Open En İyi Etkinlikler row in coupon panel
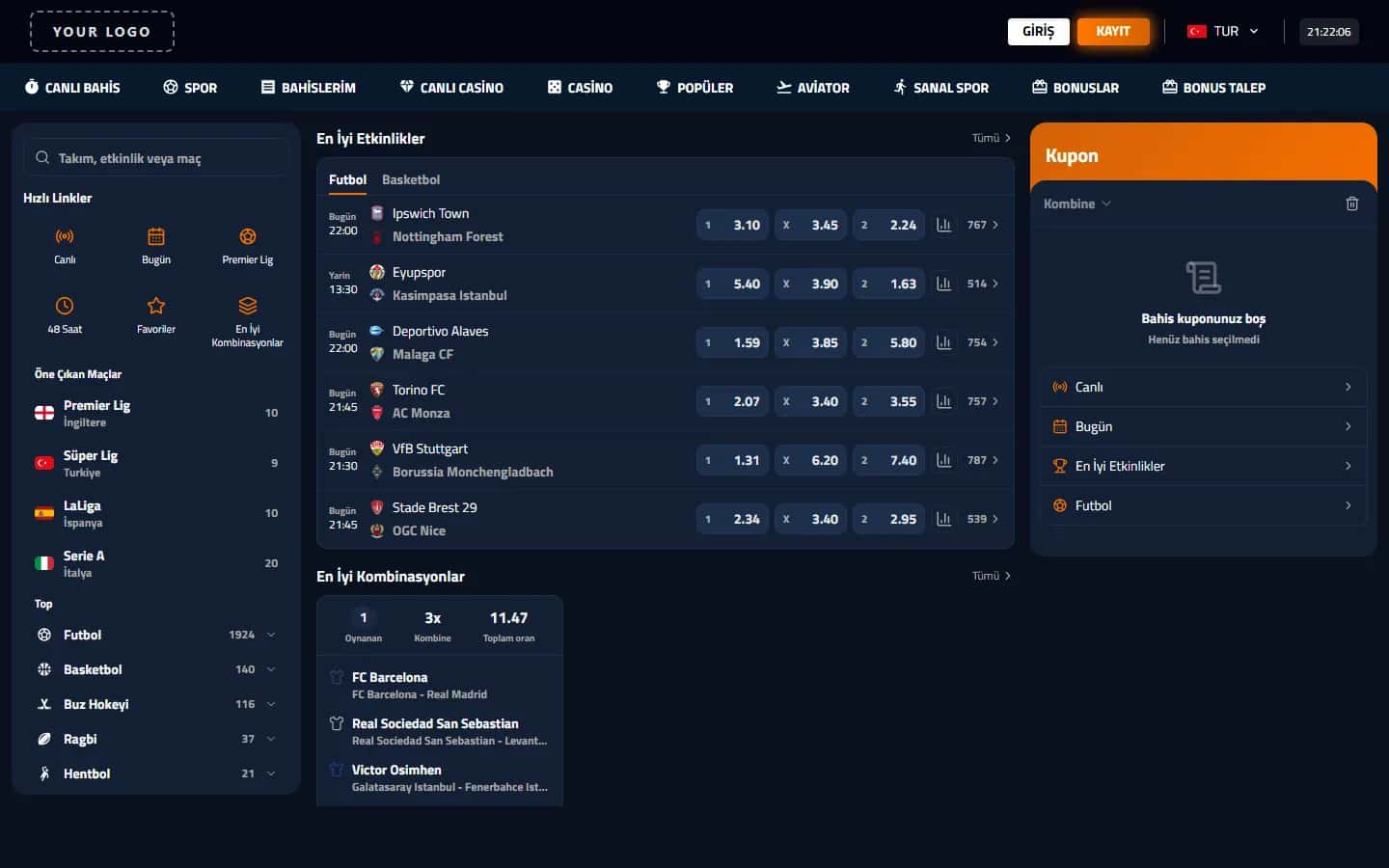1389x868 pixels. point(1204,466)
